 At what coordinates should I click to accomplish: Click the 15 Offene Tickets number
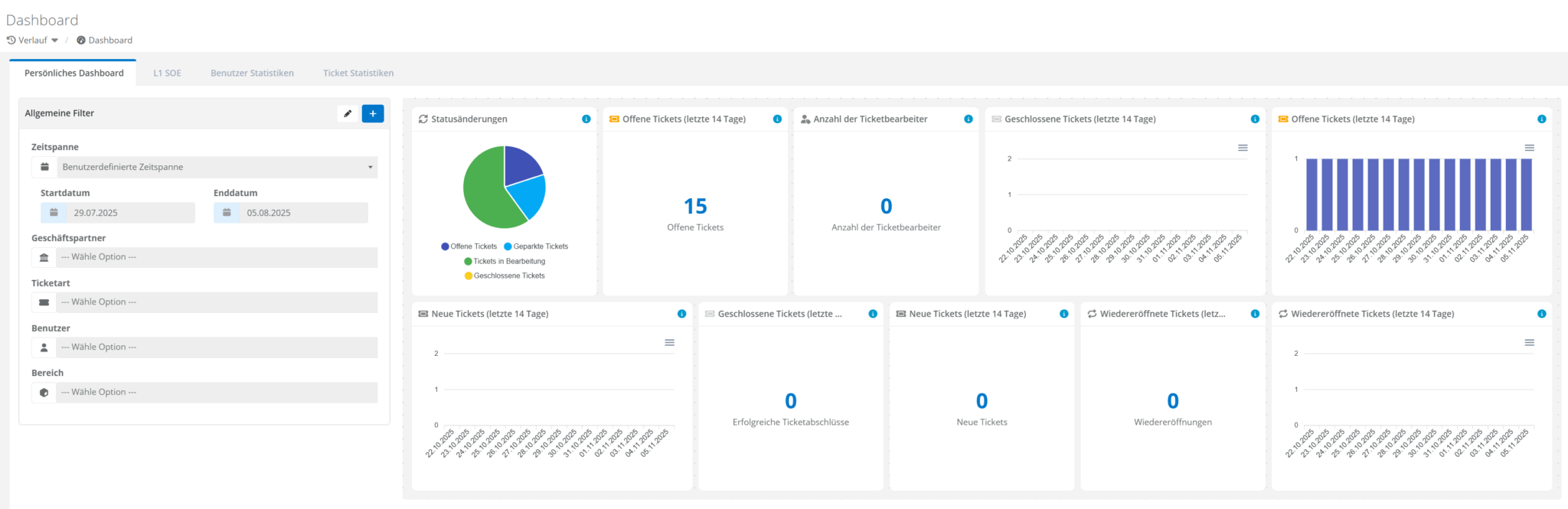[695, 206]
